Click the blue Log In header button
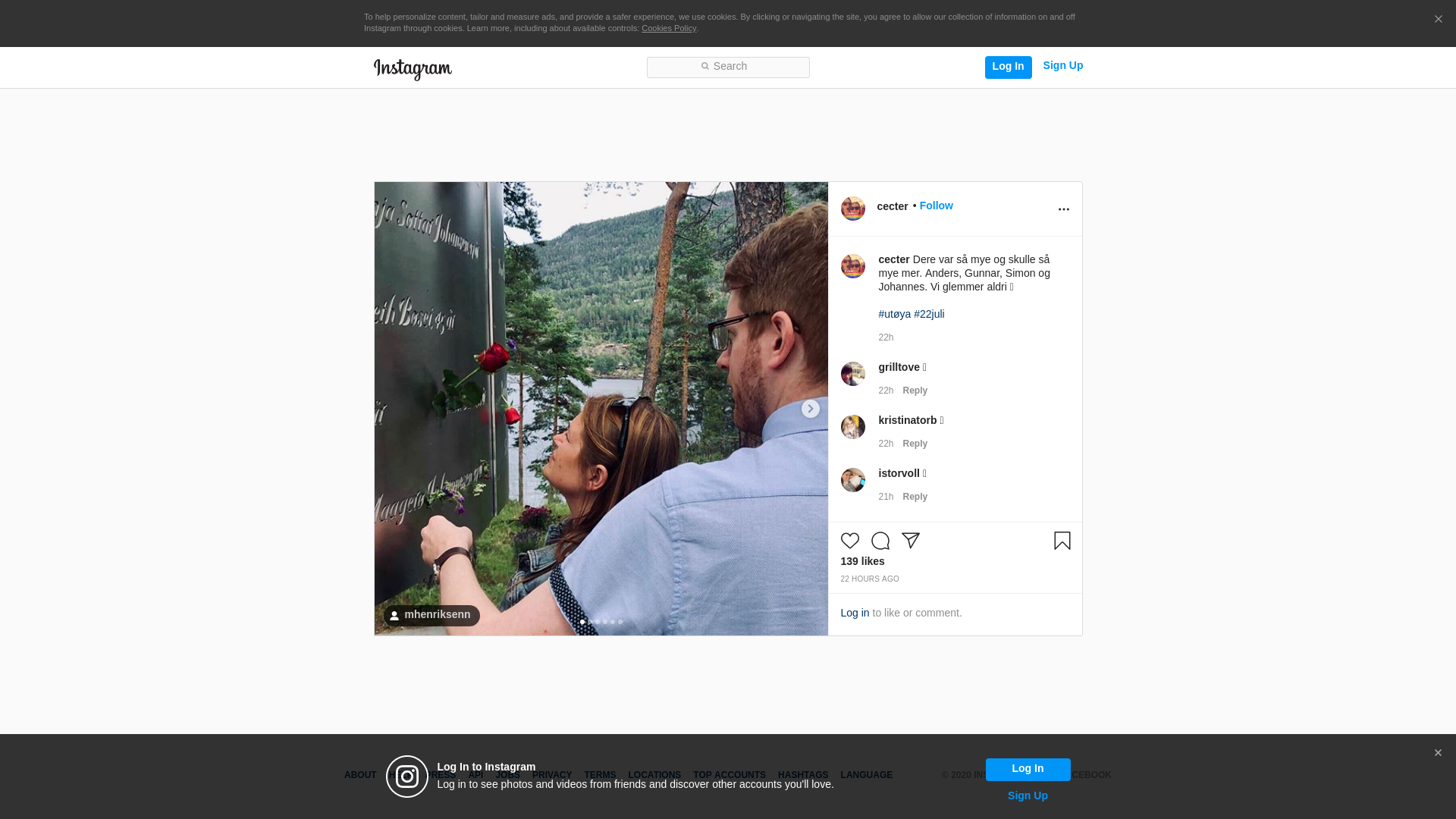 pyautogui.click(x=1008, y=67)
